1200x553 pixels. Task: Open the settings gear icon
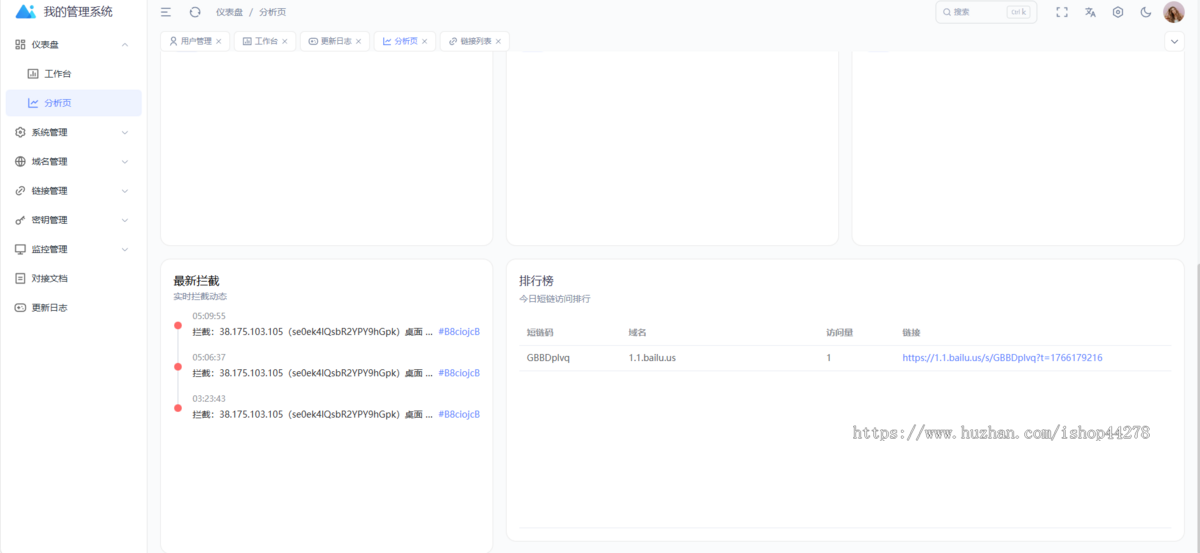pyautogui.click(x=1118, y=12)
